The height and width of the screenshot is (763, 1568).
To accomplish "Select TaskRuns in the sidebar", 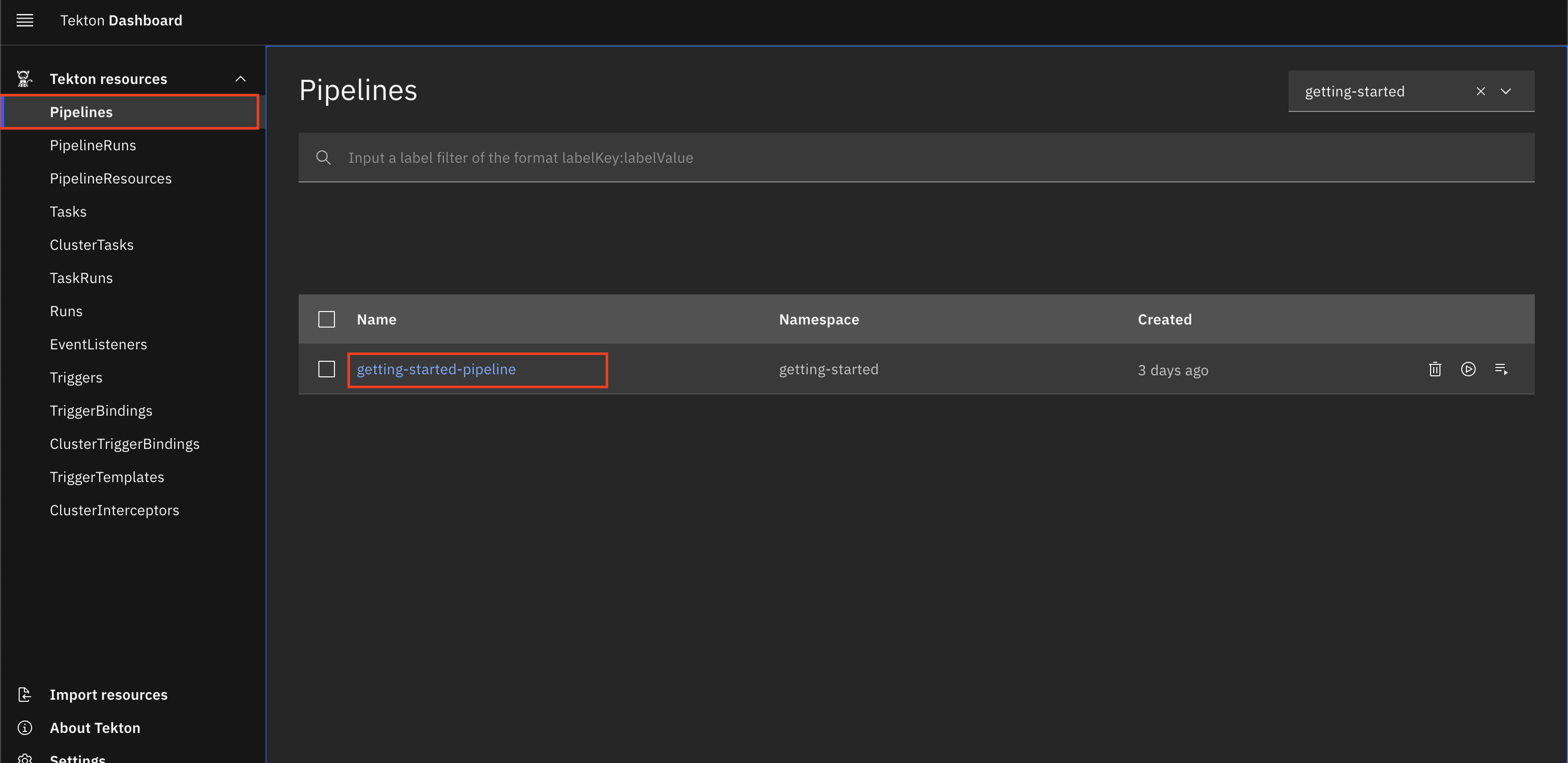I will tap(81, 278).
